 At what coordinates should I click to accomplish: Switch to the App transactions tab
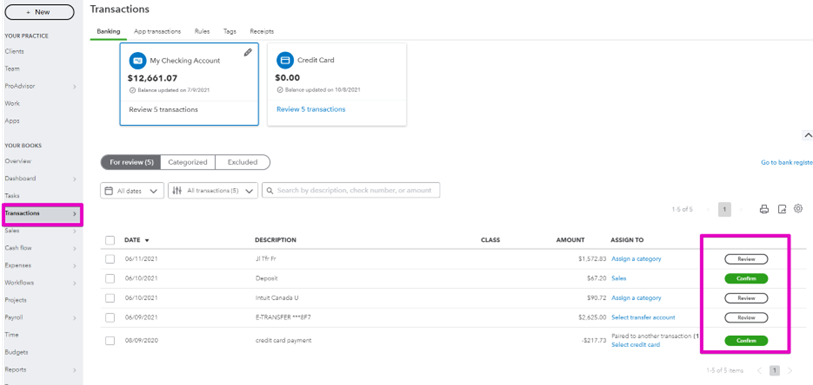click(158, 32)
